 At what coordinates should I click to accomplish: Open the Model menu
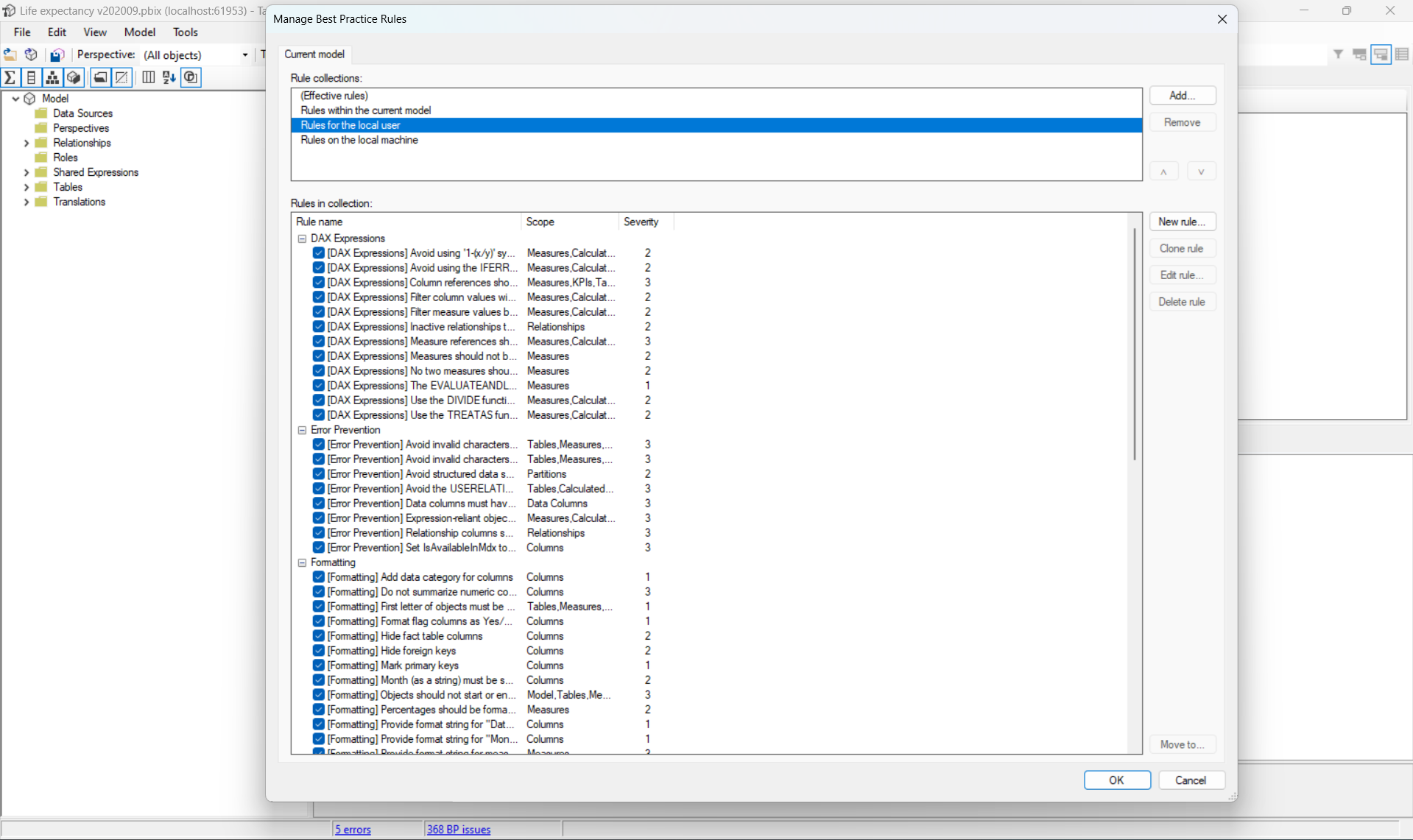click(x=140, y=32)
